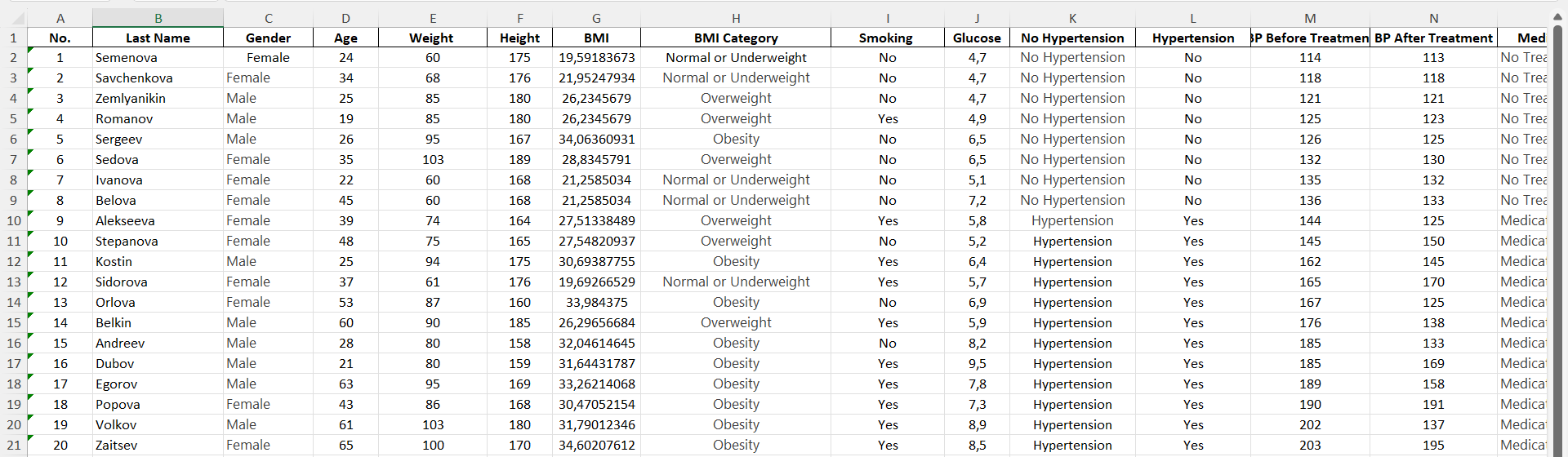This screenshot has height=457, width=1568.
Task: Select the cell containing Semenova
Action: pyautogui.click(x=158, y=57)
